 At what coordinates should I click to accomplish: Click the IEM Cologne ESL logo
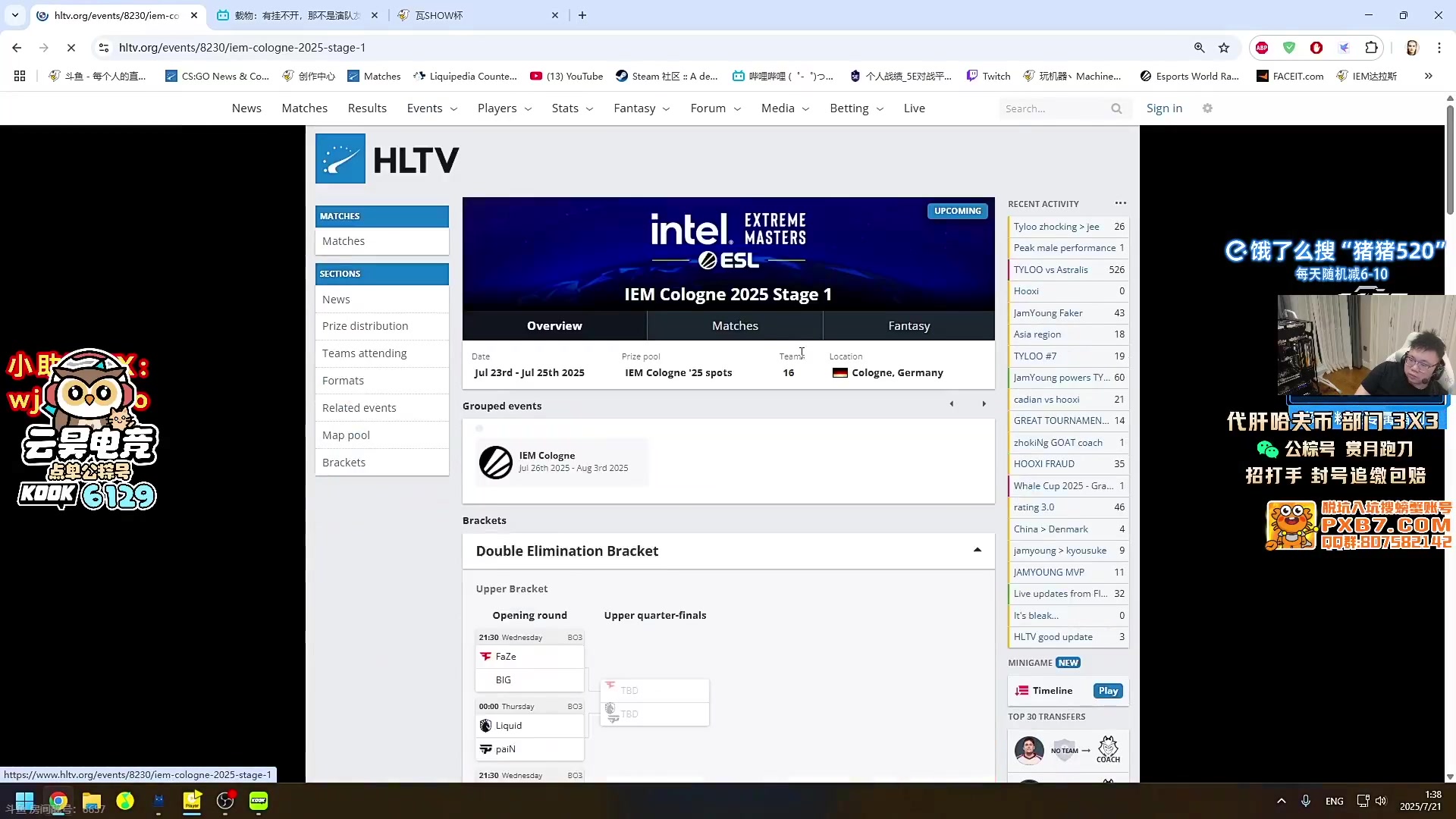point(496,462)
